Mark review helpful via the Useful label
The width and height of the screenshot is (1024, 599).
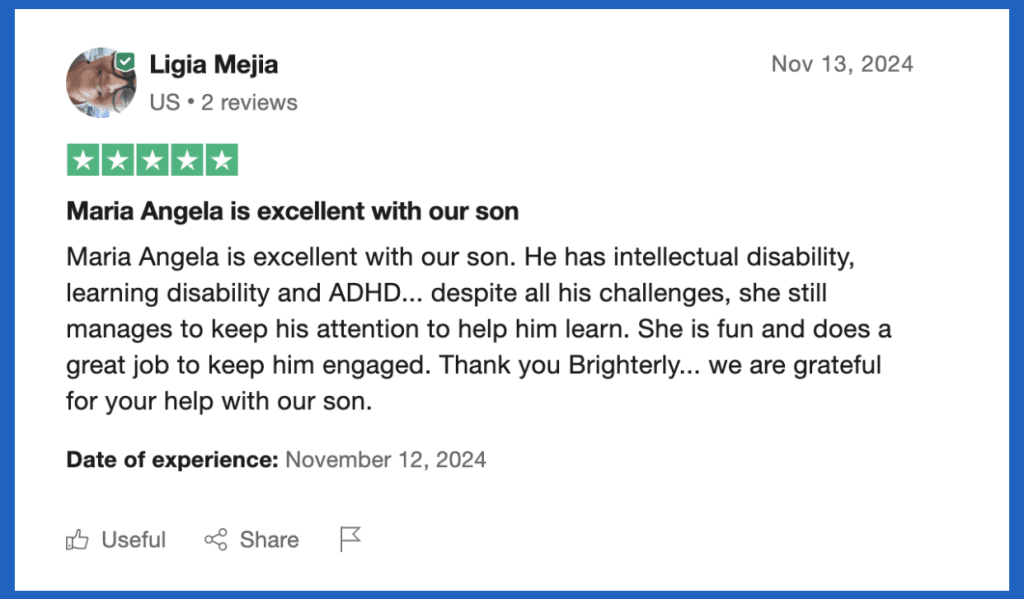tap(133, 540)
